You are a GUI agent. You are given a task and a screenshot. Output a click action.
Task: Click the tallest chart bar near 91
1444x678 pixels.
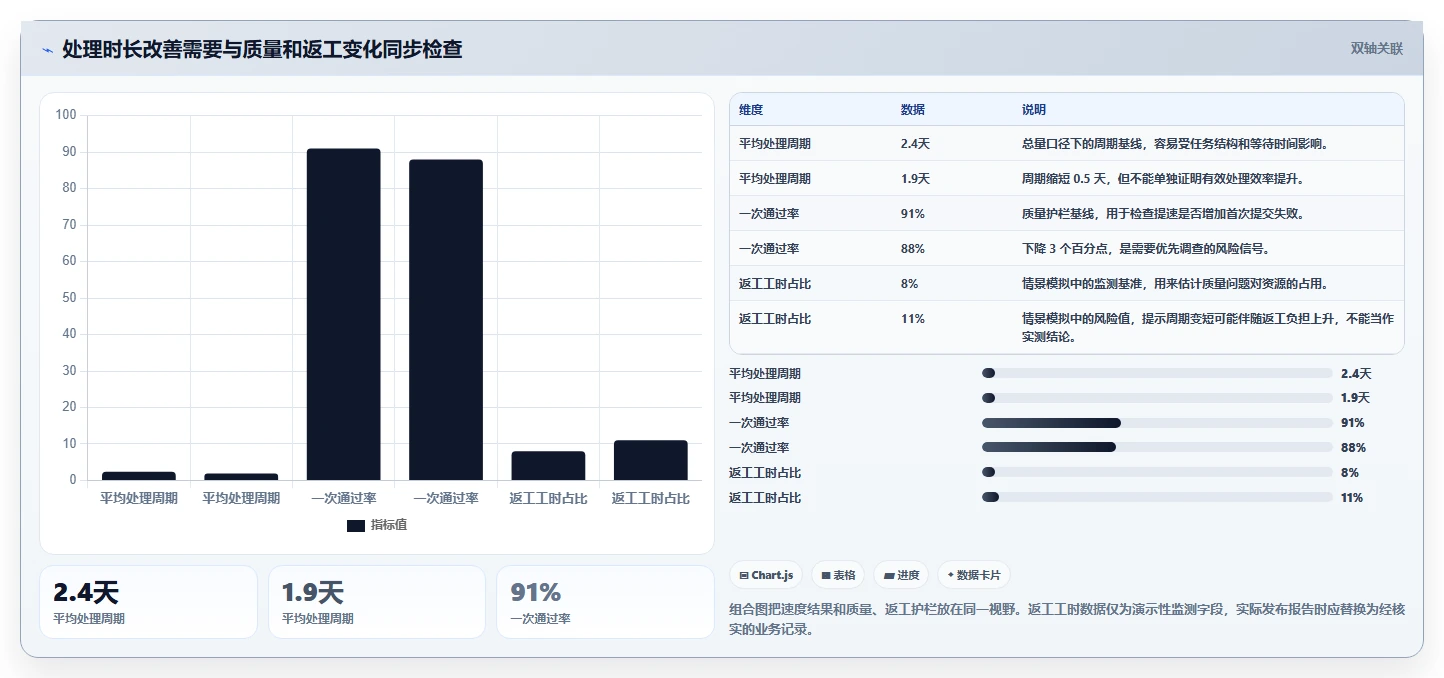pos(343,314)
